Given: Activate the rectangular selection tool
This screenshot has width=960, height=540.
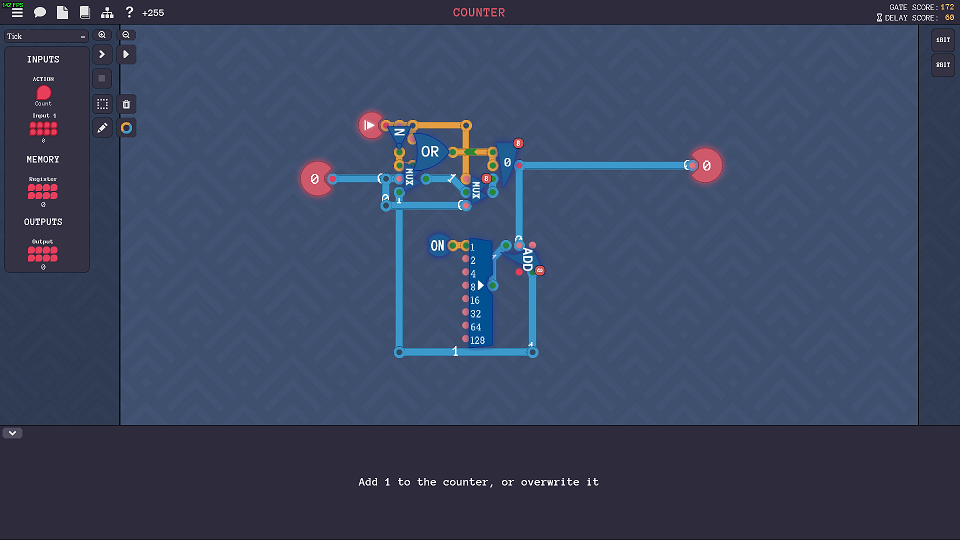Looking at the screenshot, I should pos(102,104).
